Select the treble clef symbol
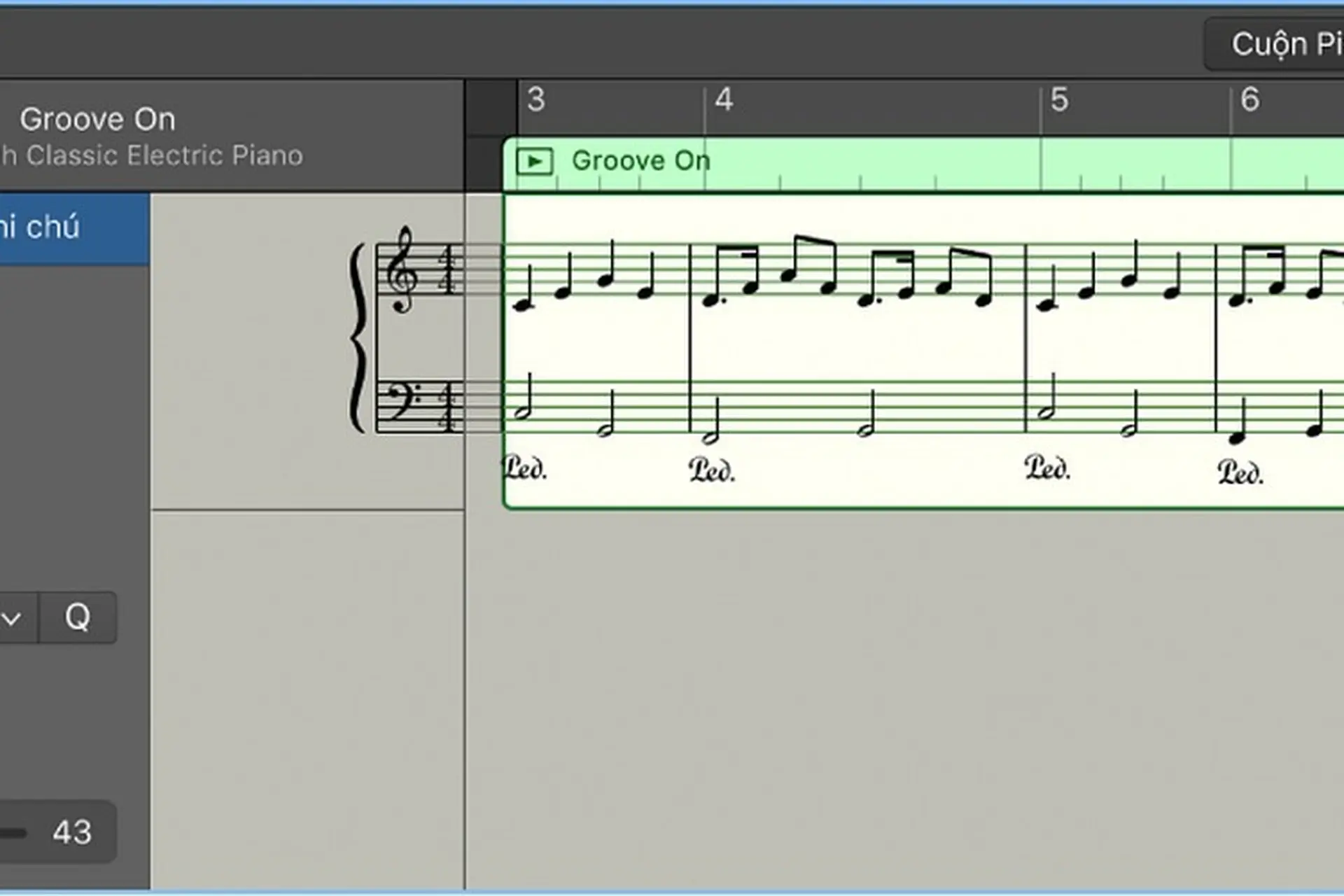Viewport: 1344px width, 896px height. pyautogui.click(x=402, y=269)
